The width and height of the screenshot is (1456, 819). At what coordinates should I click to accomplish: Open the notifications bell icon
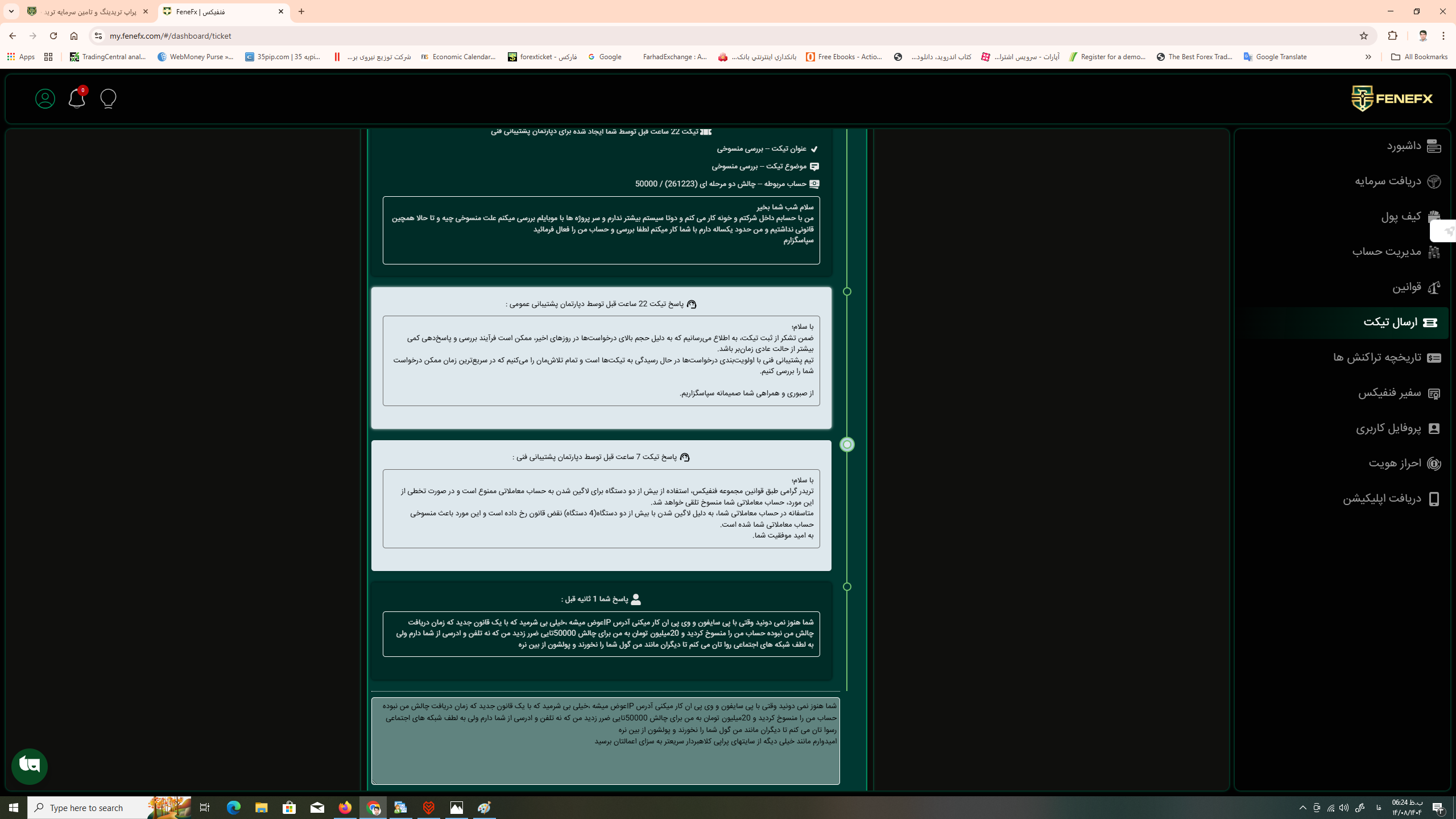[x=76, y=99]
